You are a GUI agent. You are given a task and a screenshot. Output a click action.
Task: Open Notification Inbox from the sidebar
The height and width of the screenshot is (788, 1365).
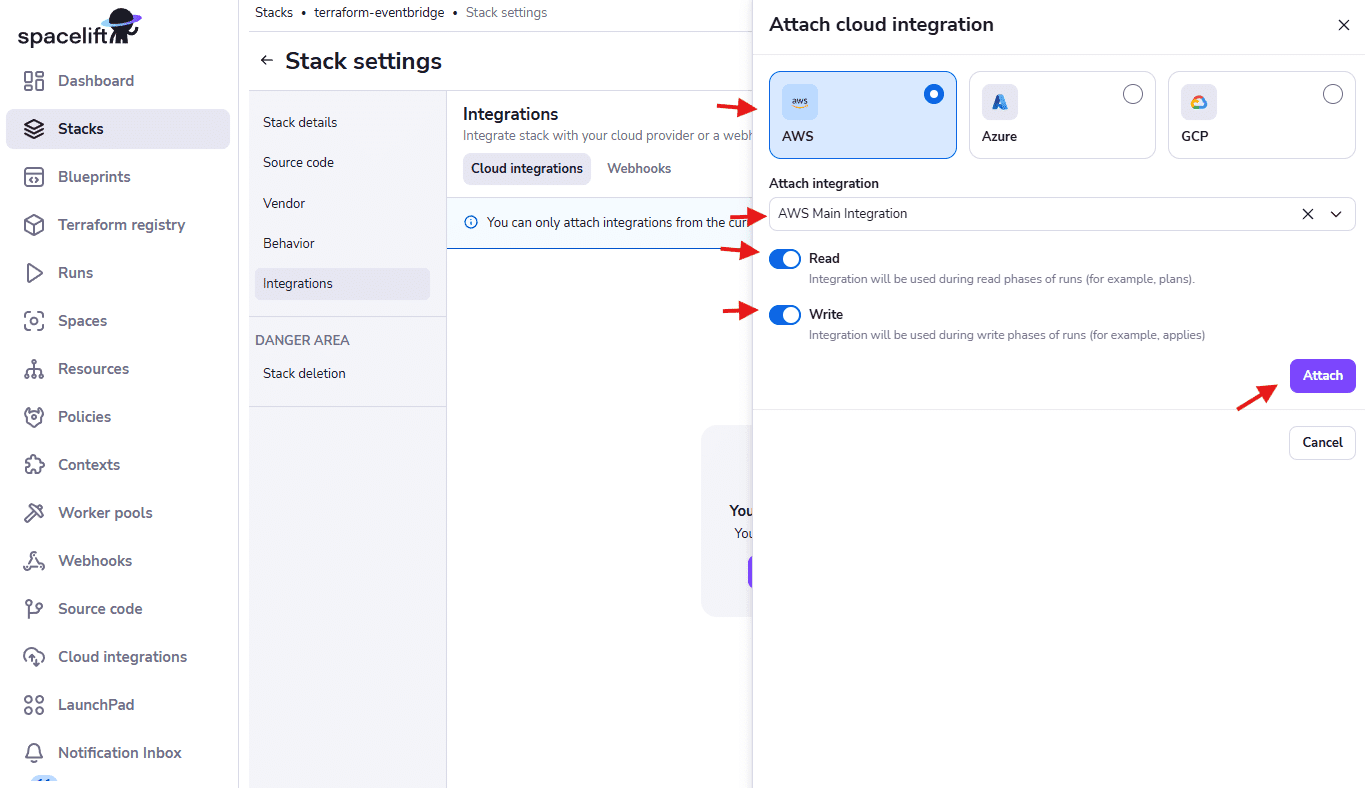[118, 753]
